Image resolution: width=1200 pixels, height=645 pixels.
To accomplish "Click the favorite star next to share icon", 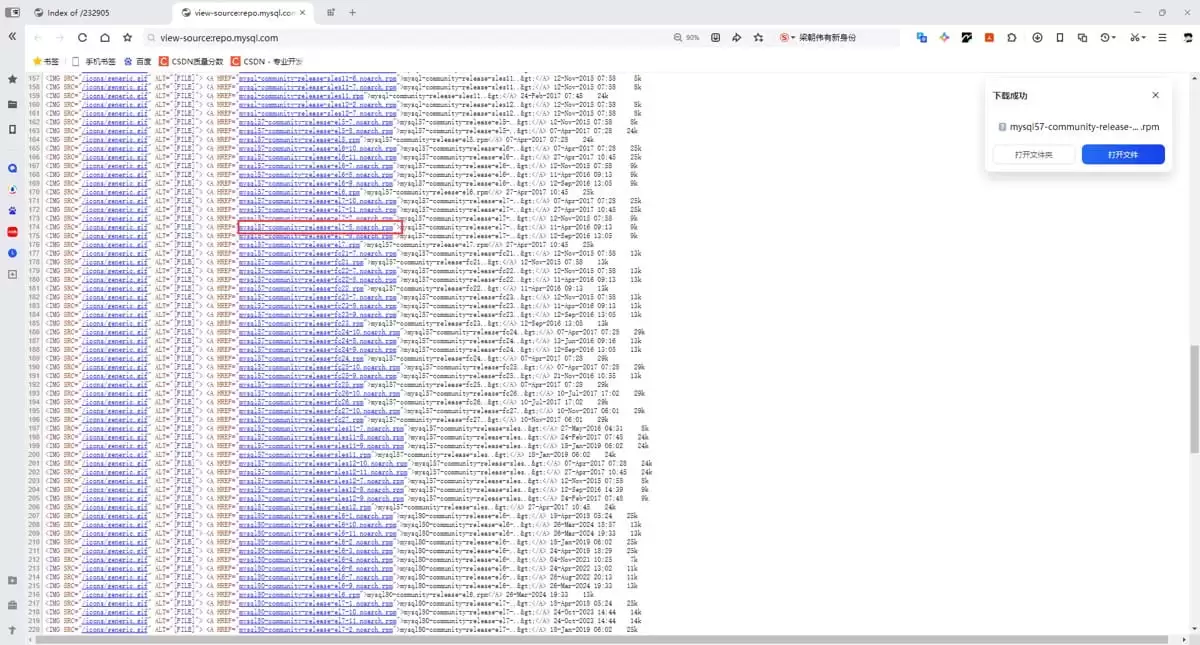I will tap(758, 37).
